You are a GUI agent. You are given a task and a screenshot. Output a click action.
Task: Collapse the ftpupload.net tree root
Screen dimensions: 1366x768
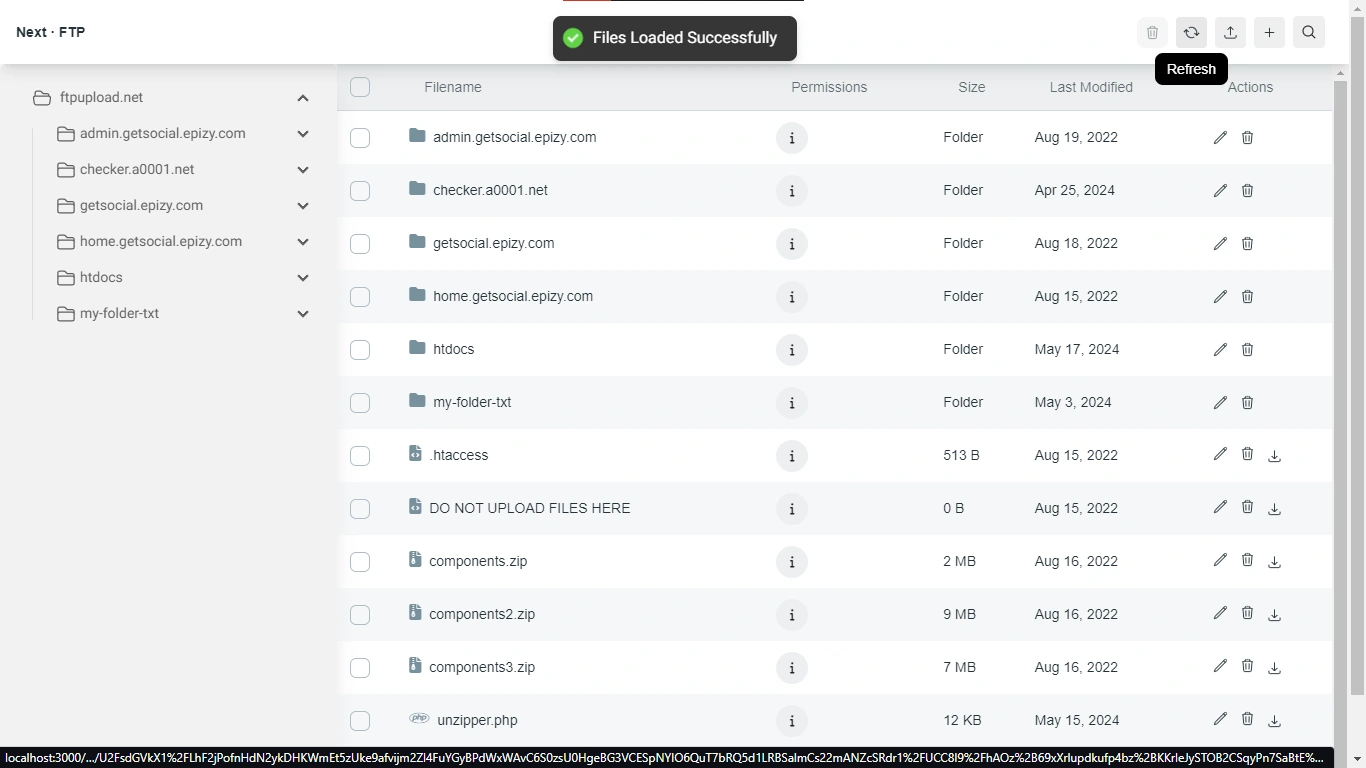click(x=303, y=98)
